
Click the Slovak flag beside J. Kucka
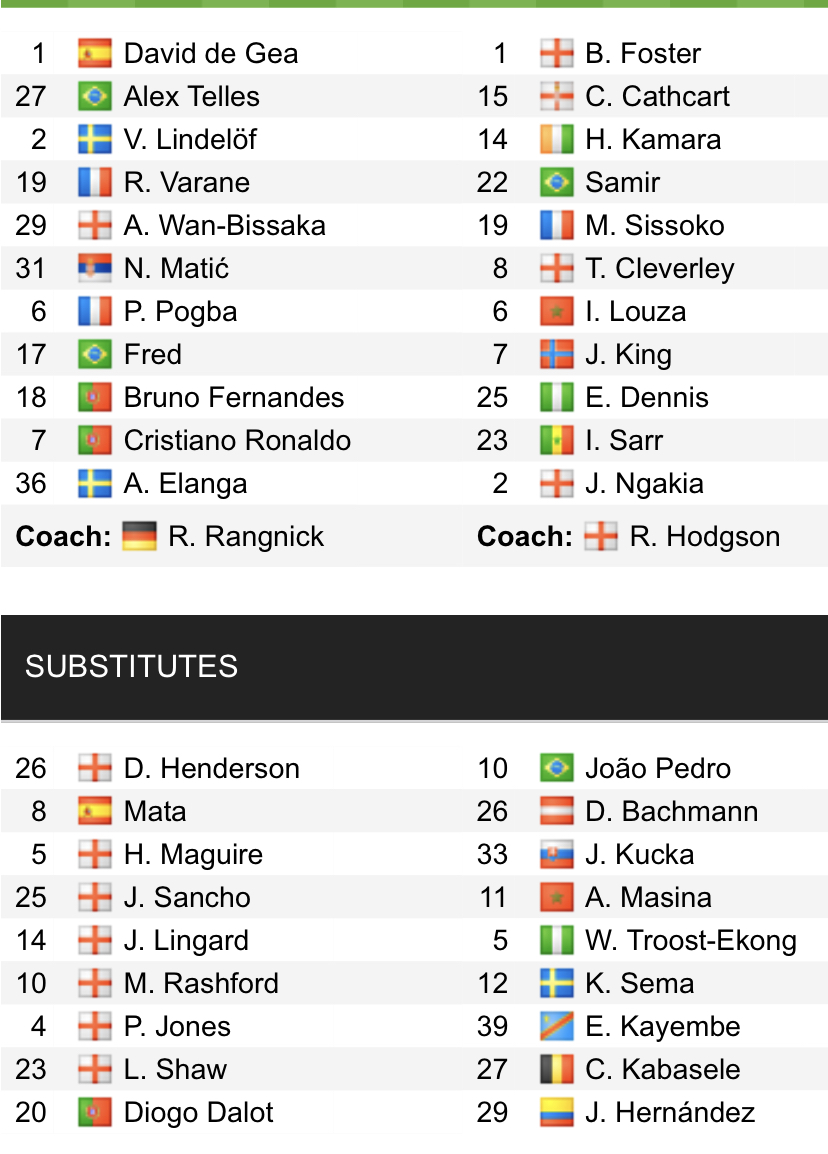click(556, 854)
